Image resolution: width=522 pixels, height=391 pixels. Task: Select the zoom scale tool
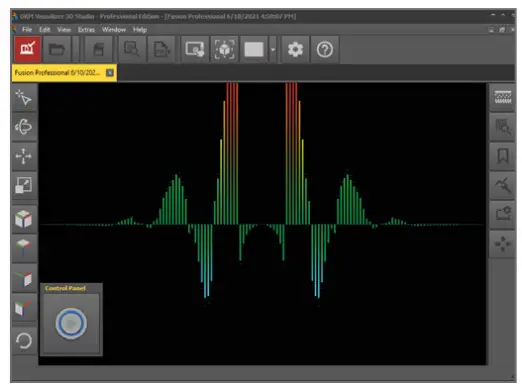pos(24,185)
